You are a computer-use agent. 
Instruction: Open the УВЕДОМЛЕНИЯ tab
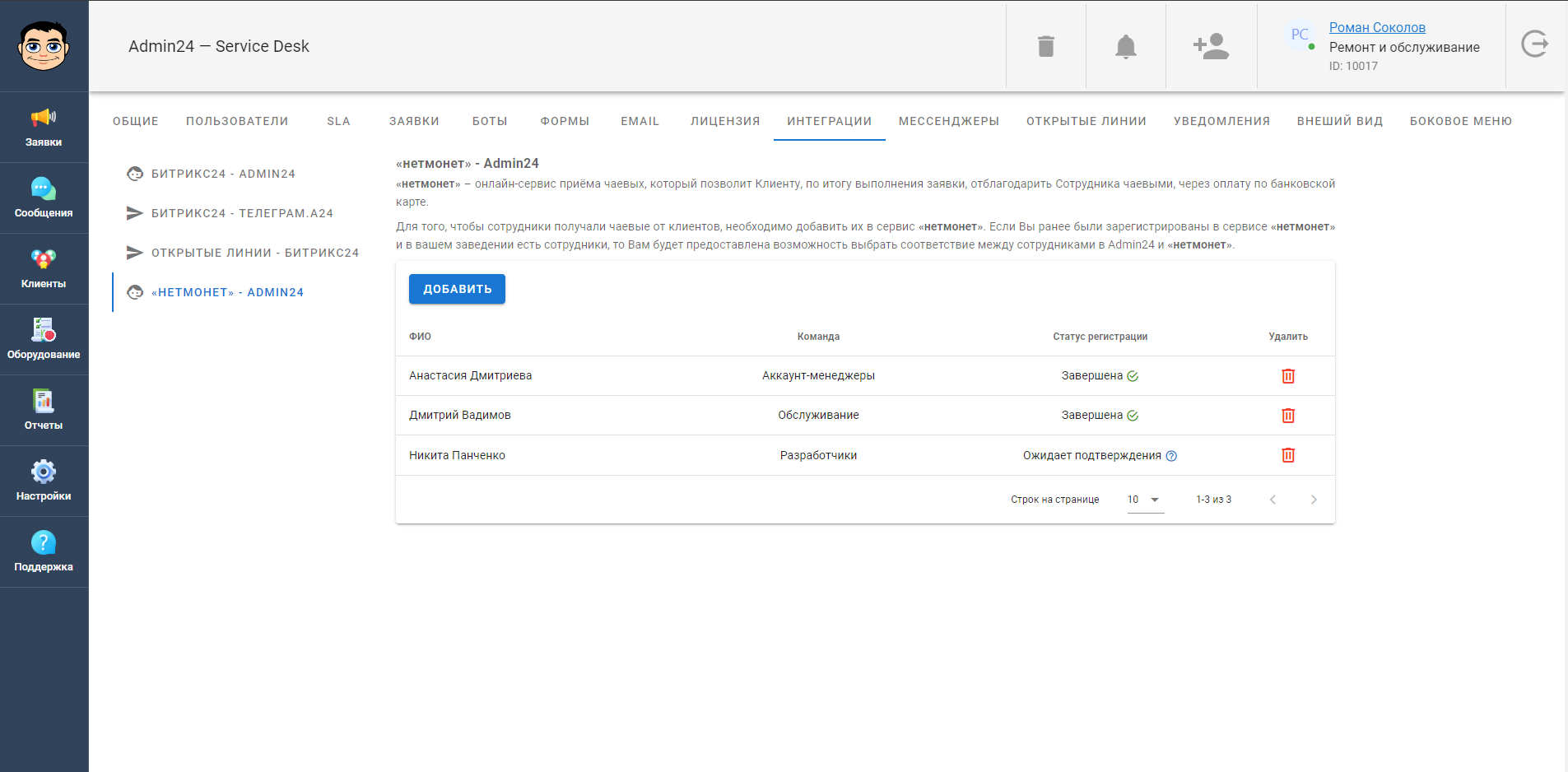pos(1222,121)
